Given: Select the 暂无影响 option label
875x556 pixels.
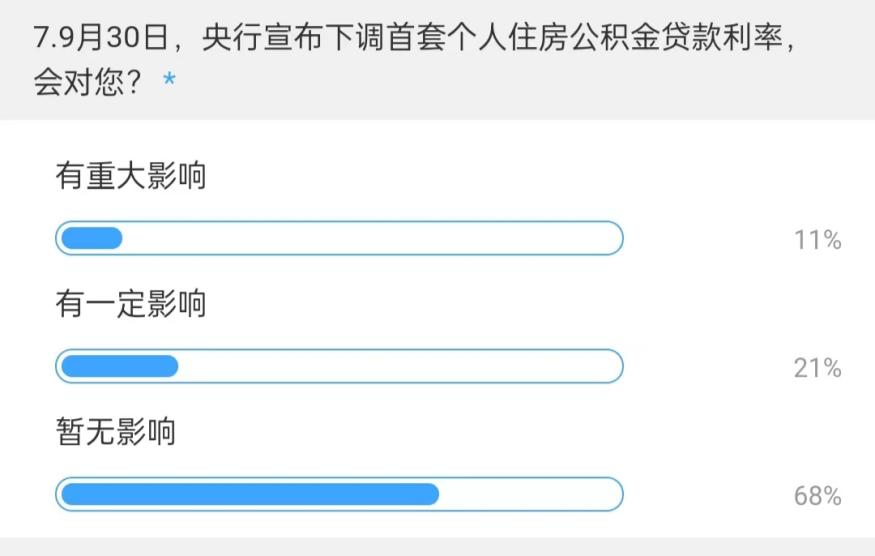Looking at the screenshot, I should [116, 431].
